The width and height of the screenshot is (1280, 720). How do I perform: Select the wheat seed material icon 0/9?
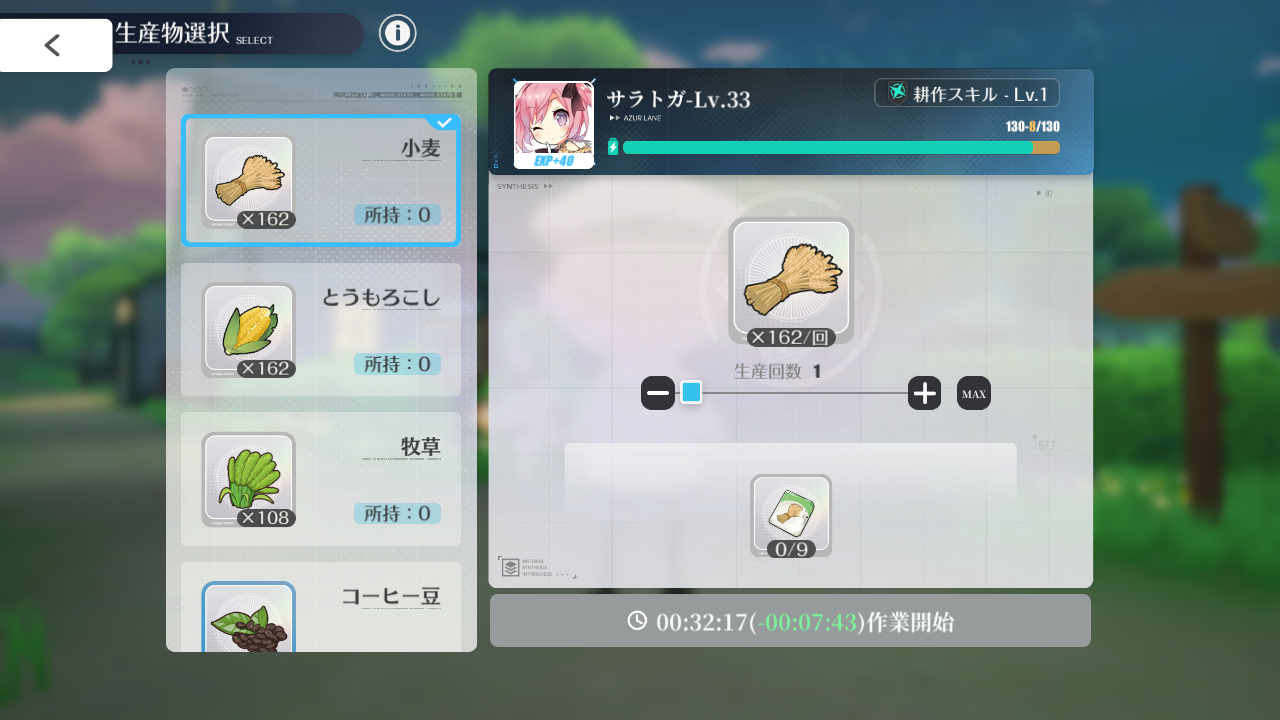coord(791,516)
